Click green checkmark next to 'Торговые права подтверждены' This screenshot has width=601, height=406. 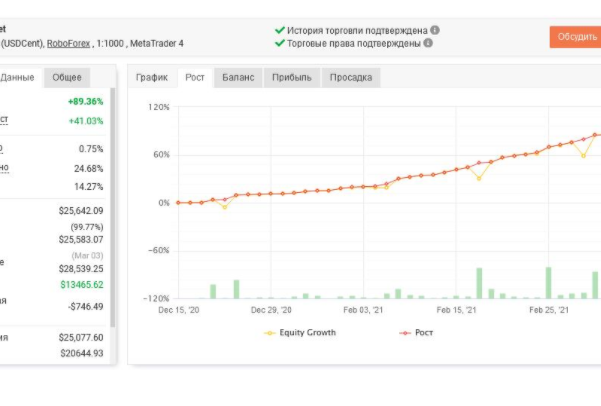tap(279, 43)
